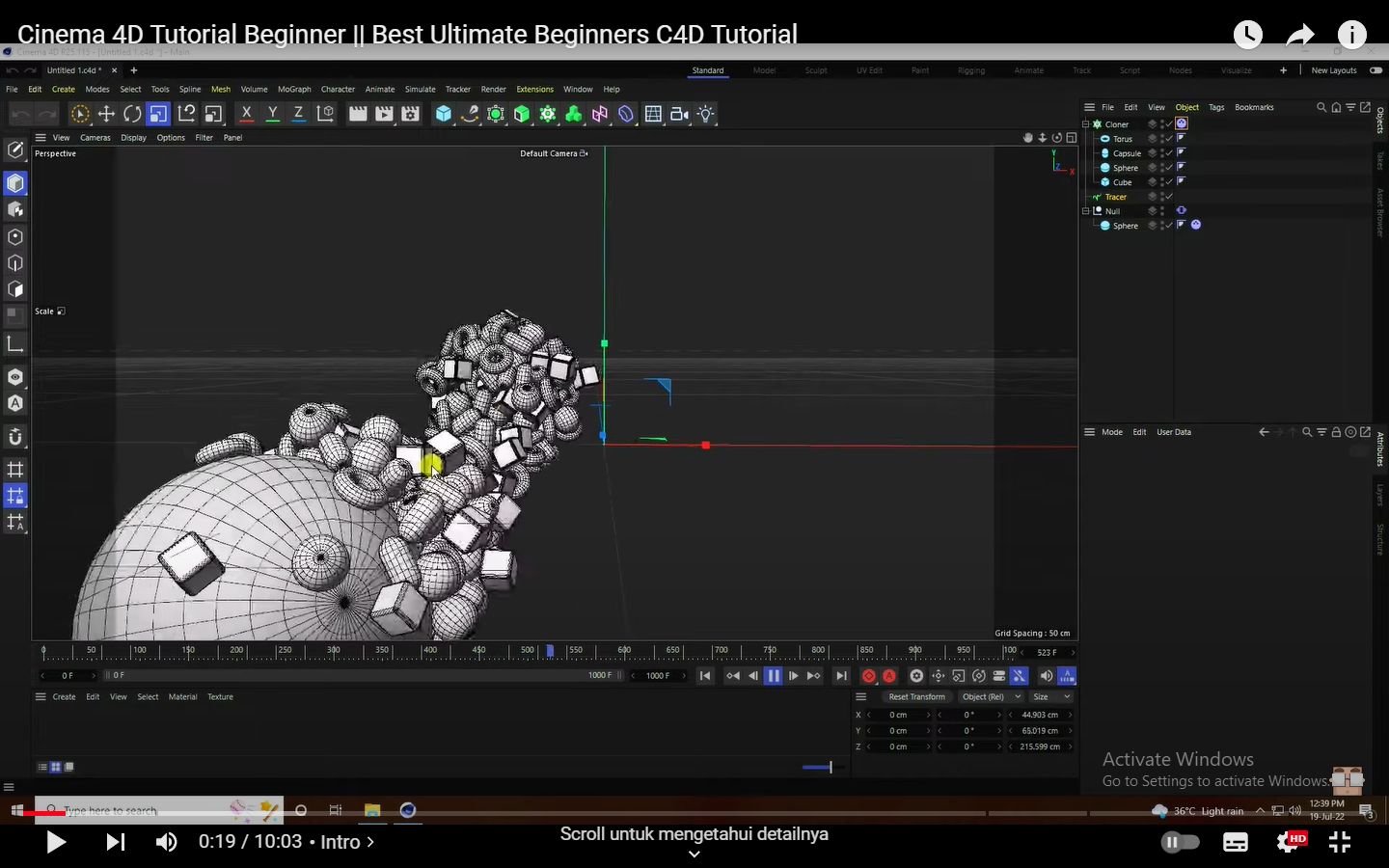Click the YouTube Watch Later clock icon
The height and width of the screenshot is (868, 1389).
(x=1248, y=35)
